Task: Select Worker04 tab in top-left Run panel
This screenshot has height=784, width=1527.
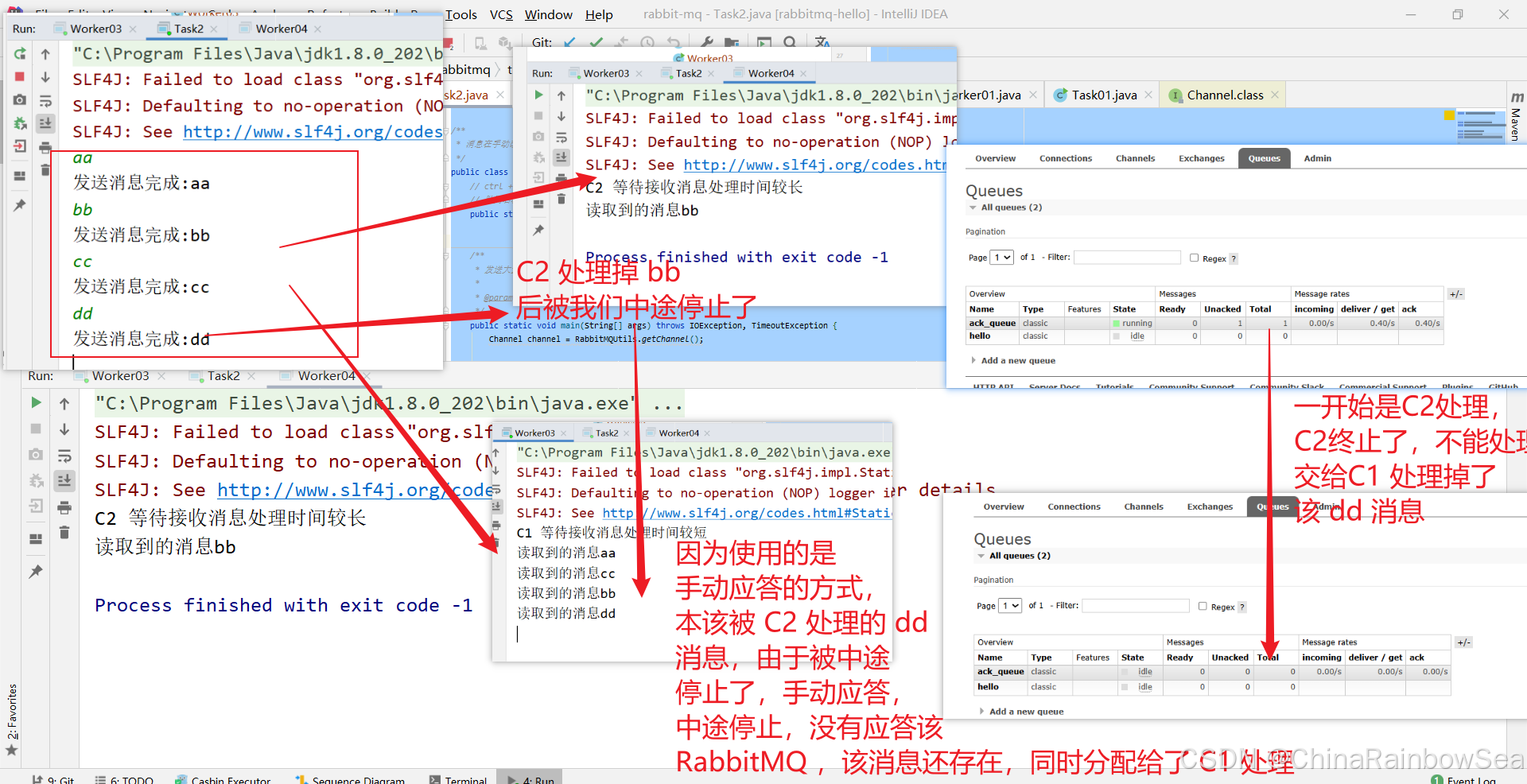Action: click(x=281, y=29)
